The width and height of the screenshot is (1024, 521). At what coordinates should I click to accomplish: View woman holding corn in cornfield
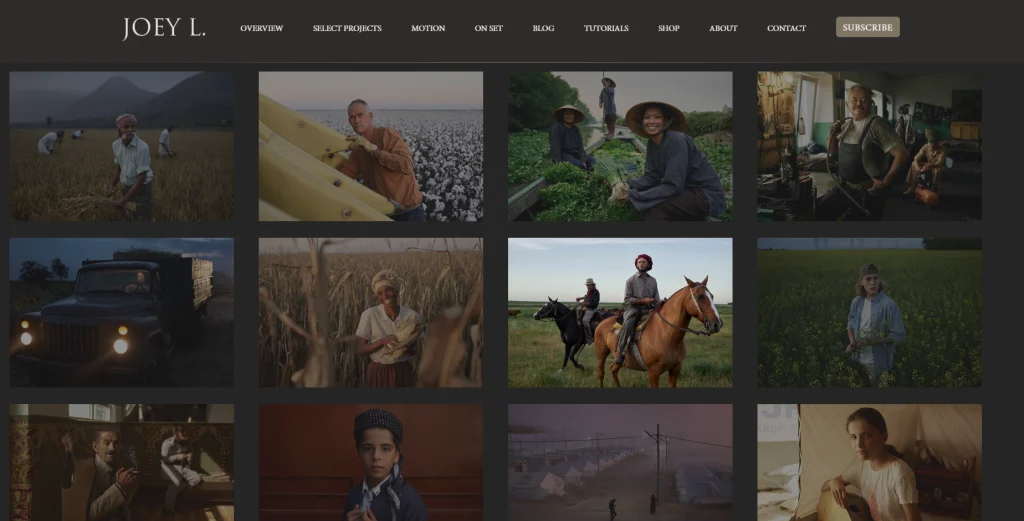click(371, 312)
